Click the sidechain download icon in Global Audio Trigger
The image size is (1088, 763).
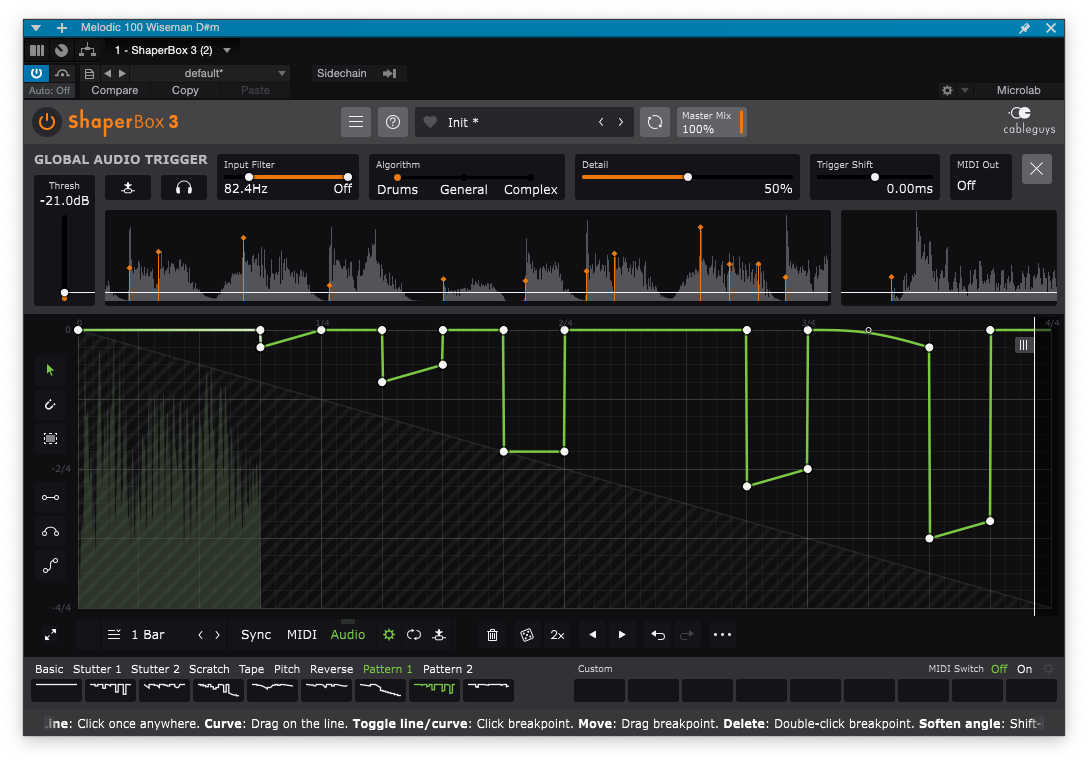(128, 188)
